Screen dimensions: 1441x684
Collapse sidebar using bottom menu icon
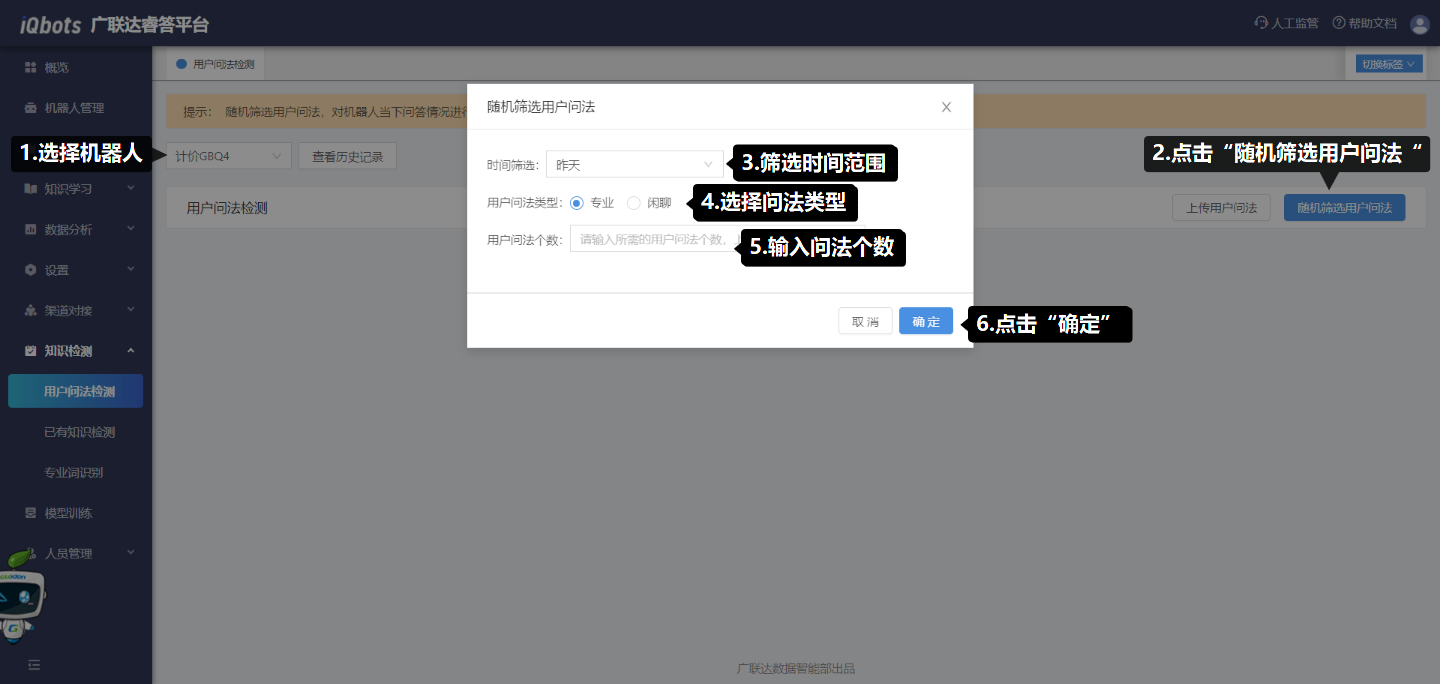pos(34,664)
